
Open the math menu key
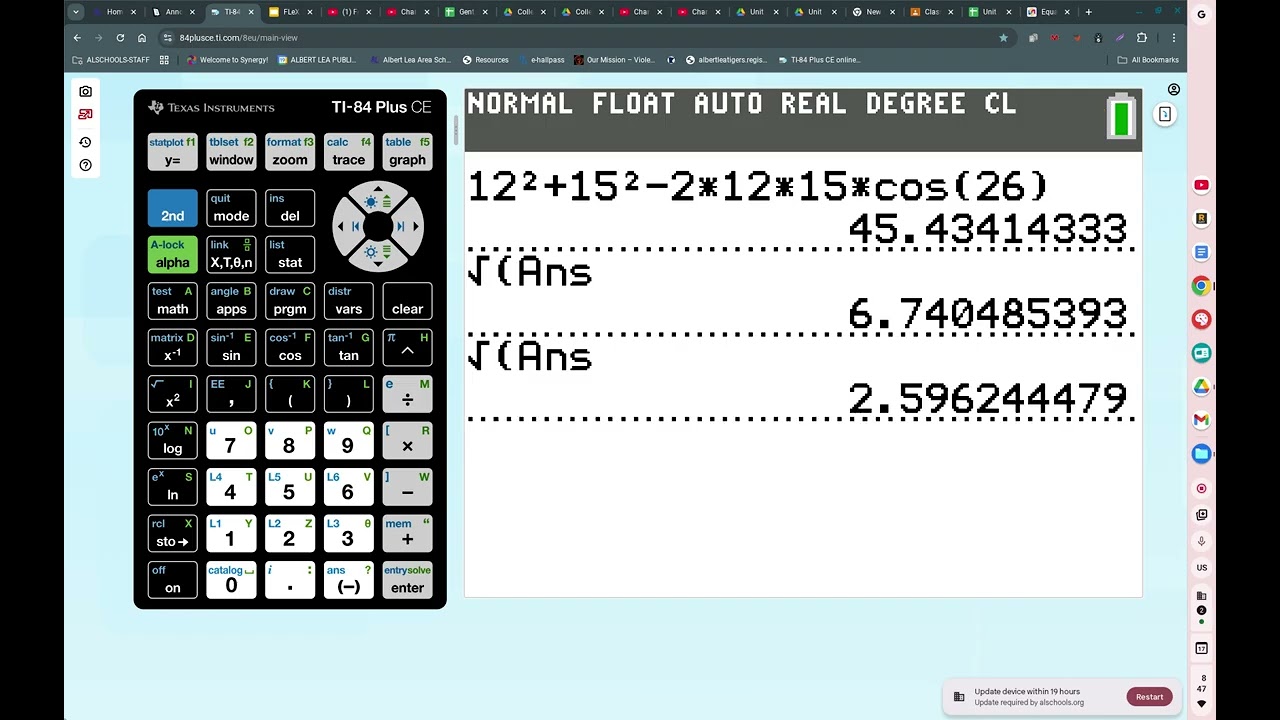click(x=172, y=301)
